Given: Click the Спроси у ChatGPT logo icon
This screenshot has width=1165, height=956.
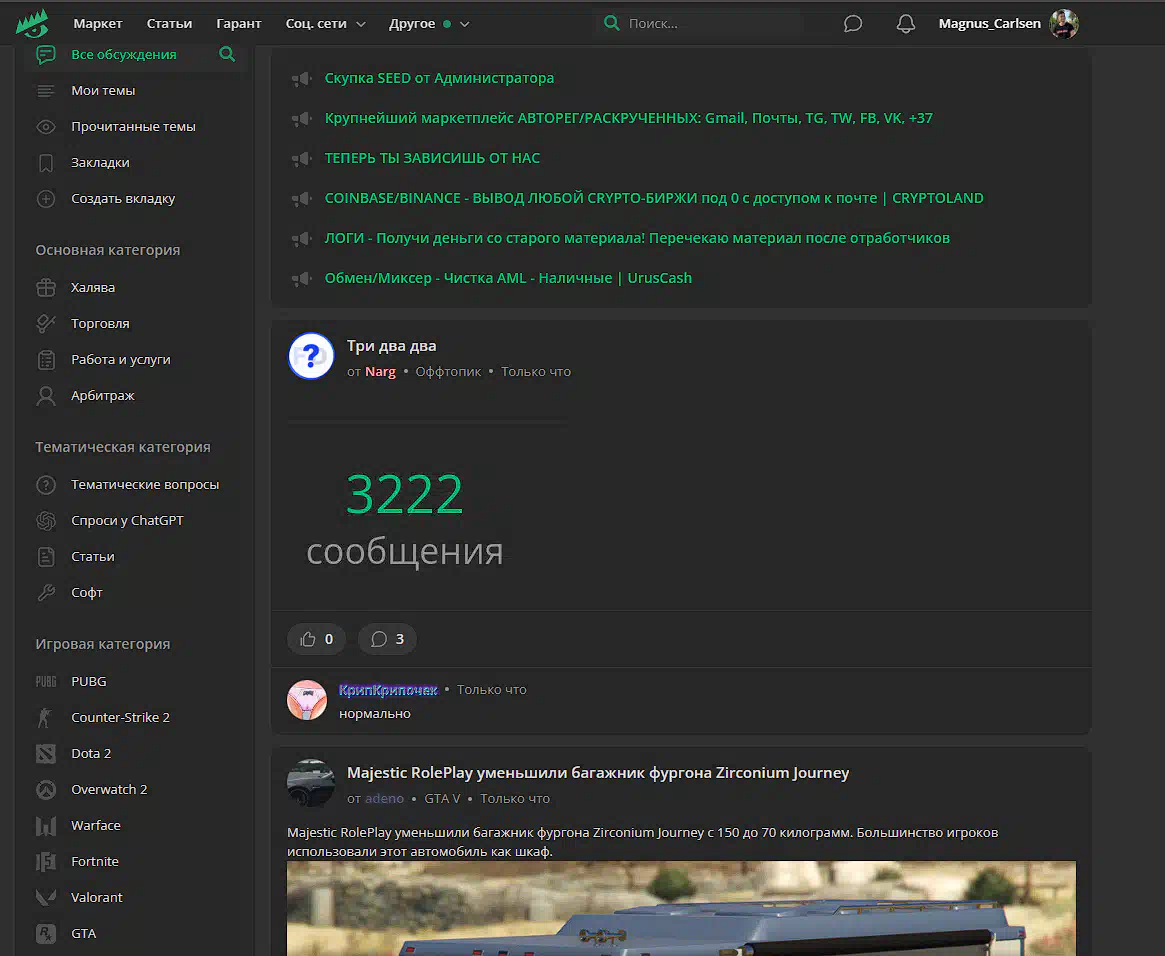Looking at the screenshot, I should pyautogui.click(x=46, y=521).
